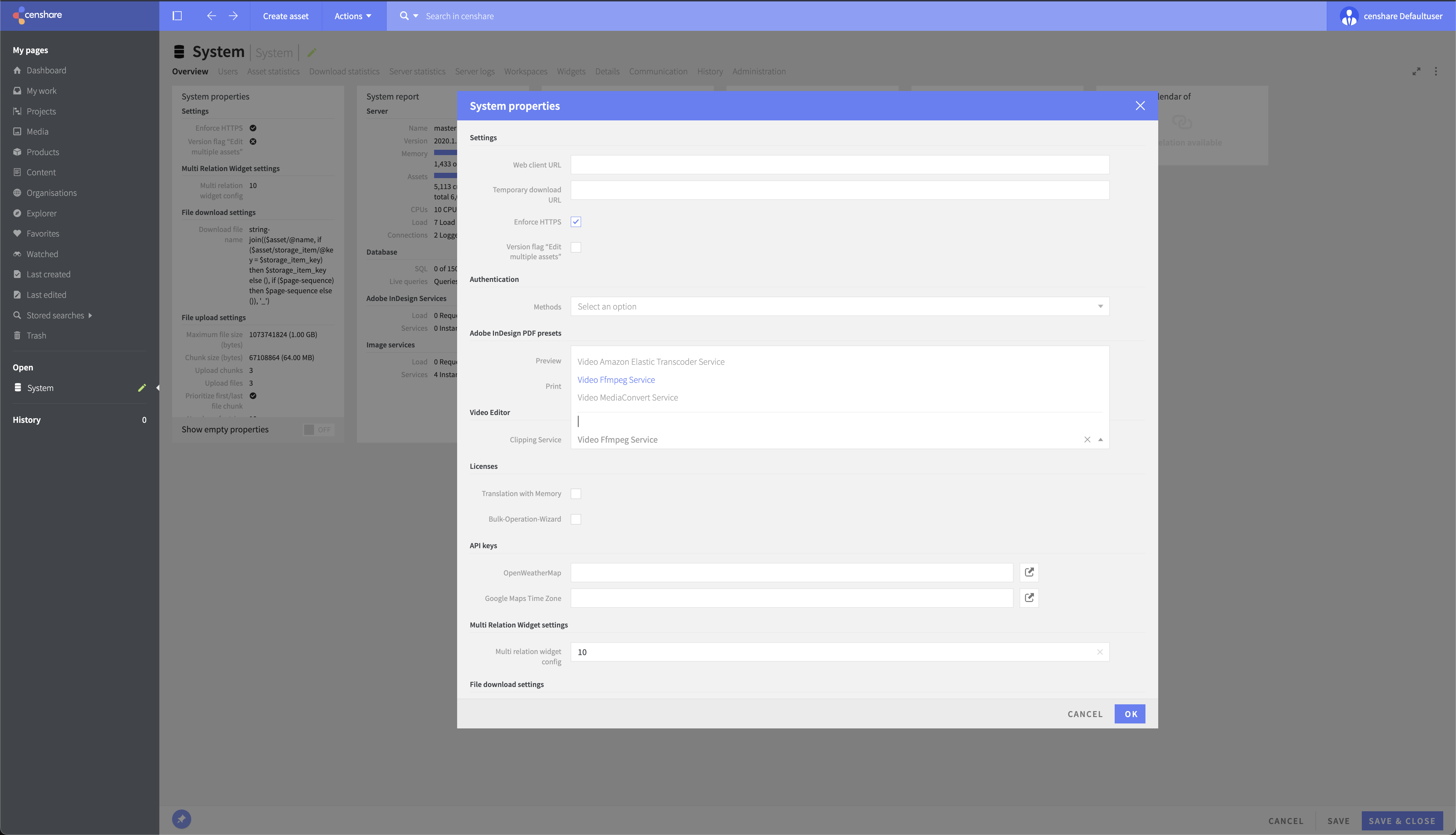The width and height of the screenshot is (1456, 835).
Task: Uncheck the Enforce HTTPS checkbox
Action: [x=576, y=222]
